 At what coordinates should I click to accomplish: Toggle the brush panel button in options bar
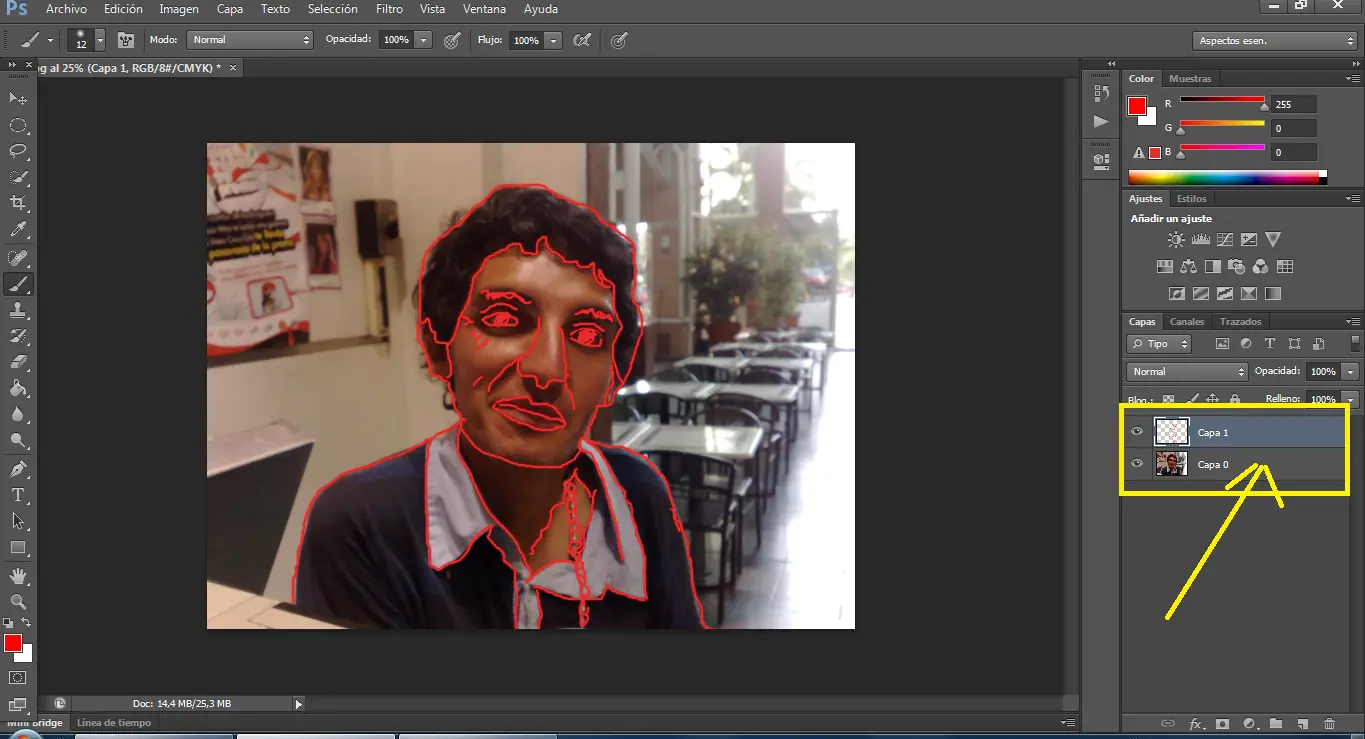click(126, 40)
